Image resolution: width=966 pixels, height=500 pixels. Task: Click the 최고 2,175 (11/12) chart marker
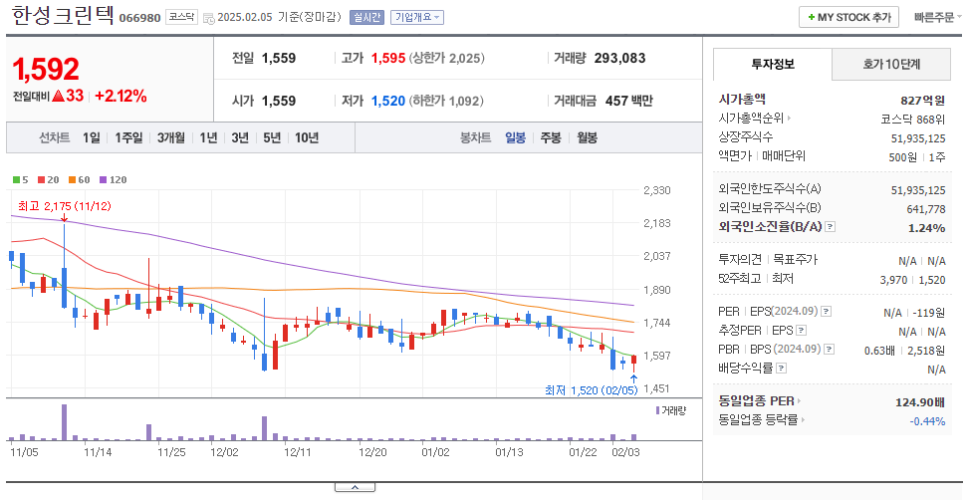click(x=65, y=206)
